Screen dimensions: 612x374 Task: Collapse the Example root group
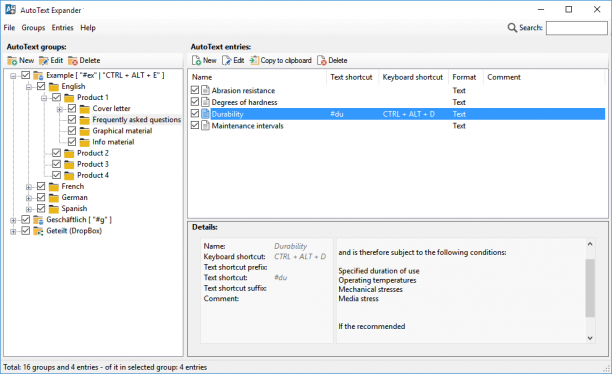coord(13,76)
